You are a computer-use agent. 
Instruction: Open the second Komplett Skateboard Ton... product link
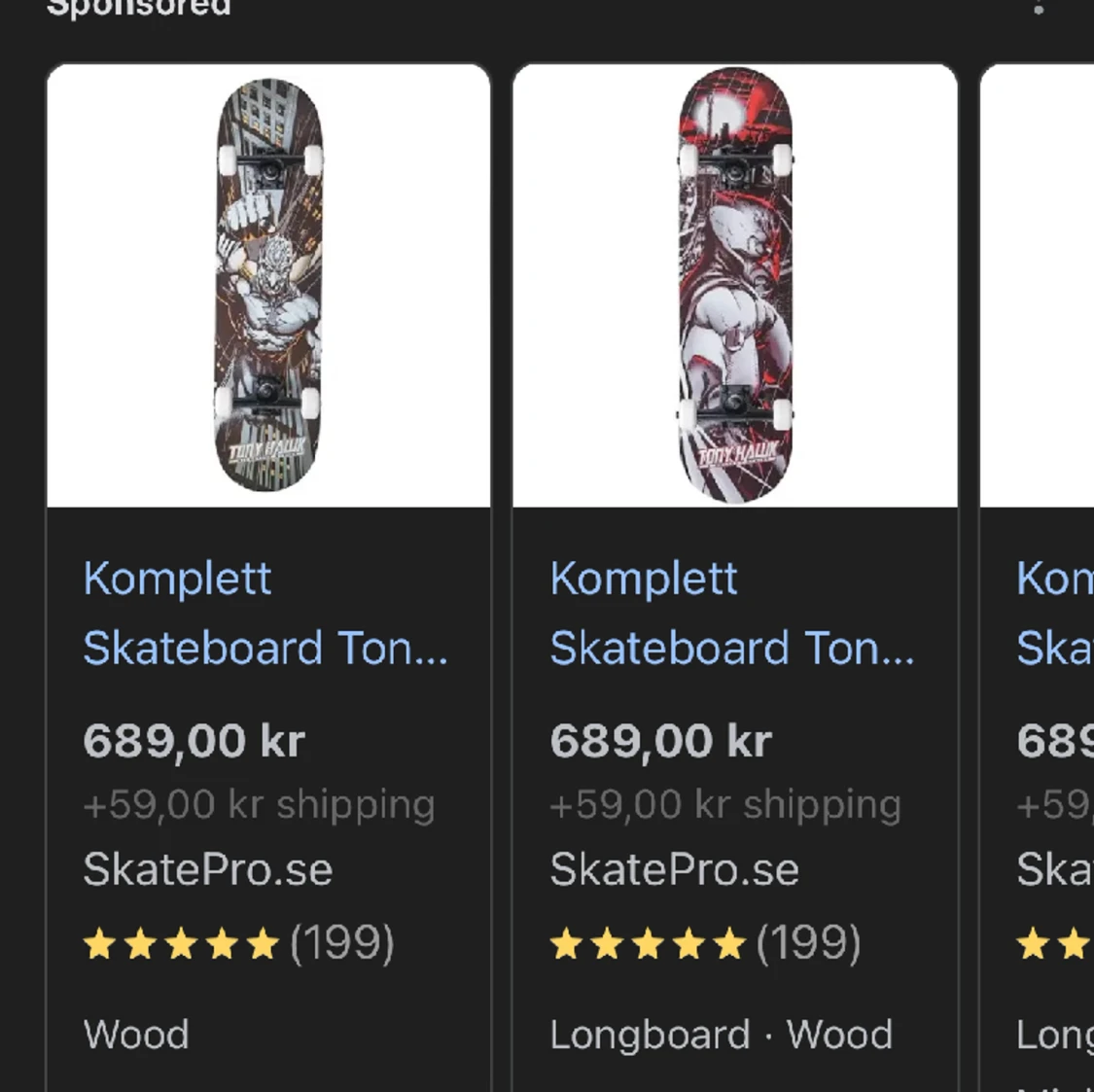click(732, 613)
